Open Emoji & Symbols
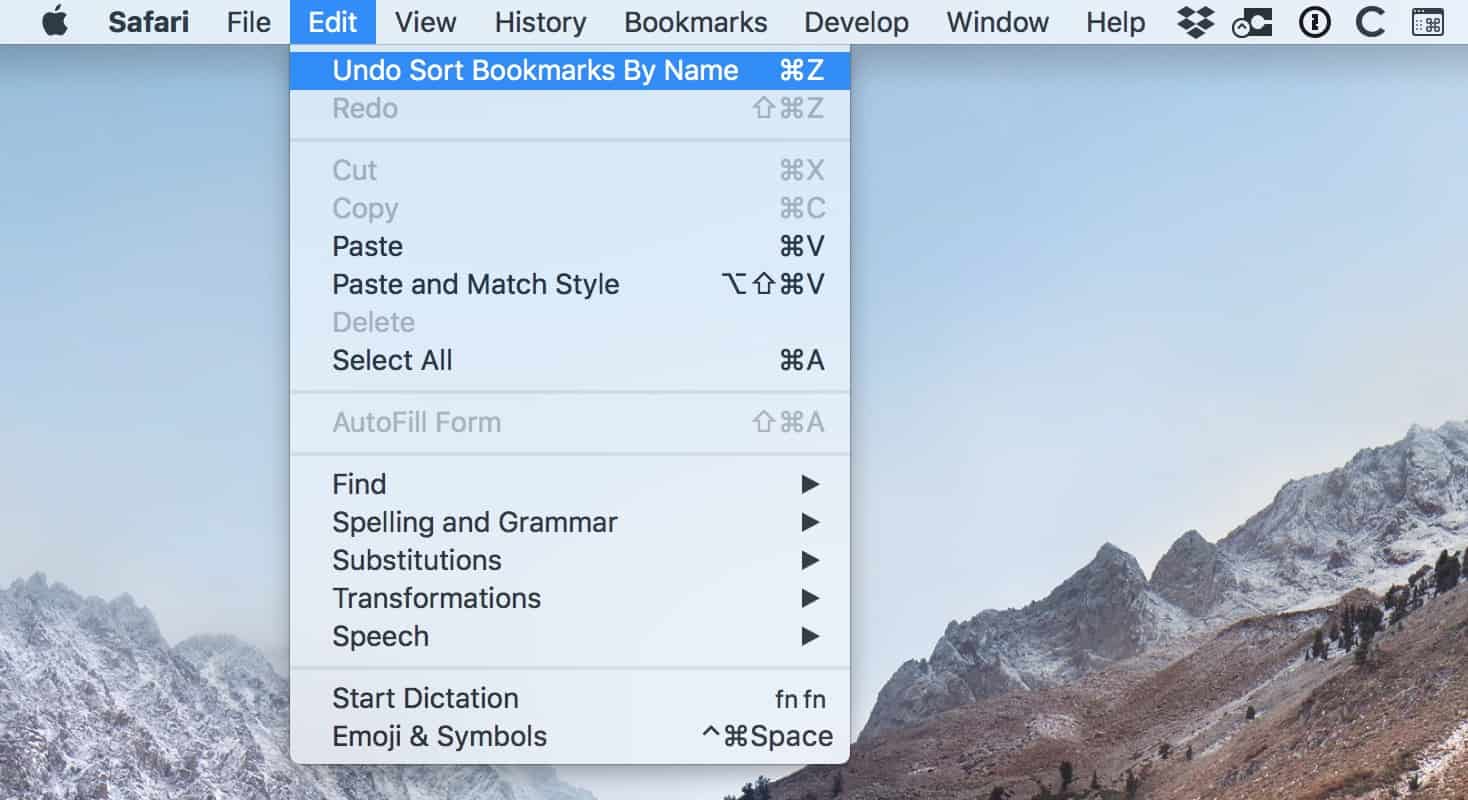The image size is (1468, 800). (569, 736)
